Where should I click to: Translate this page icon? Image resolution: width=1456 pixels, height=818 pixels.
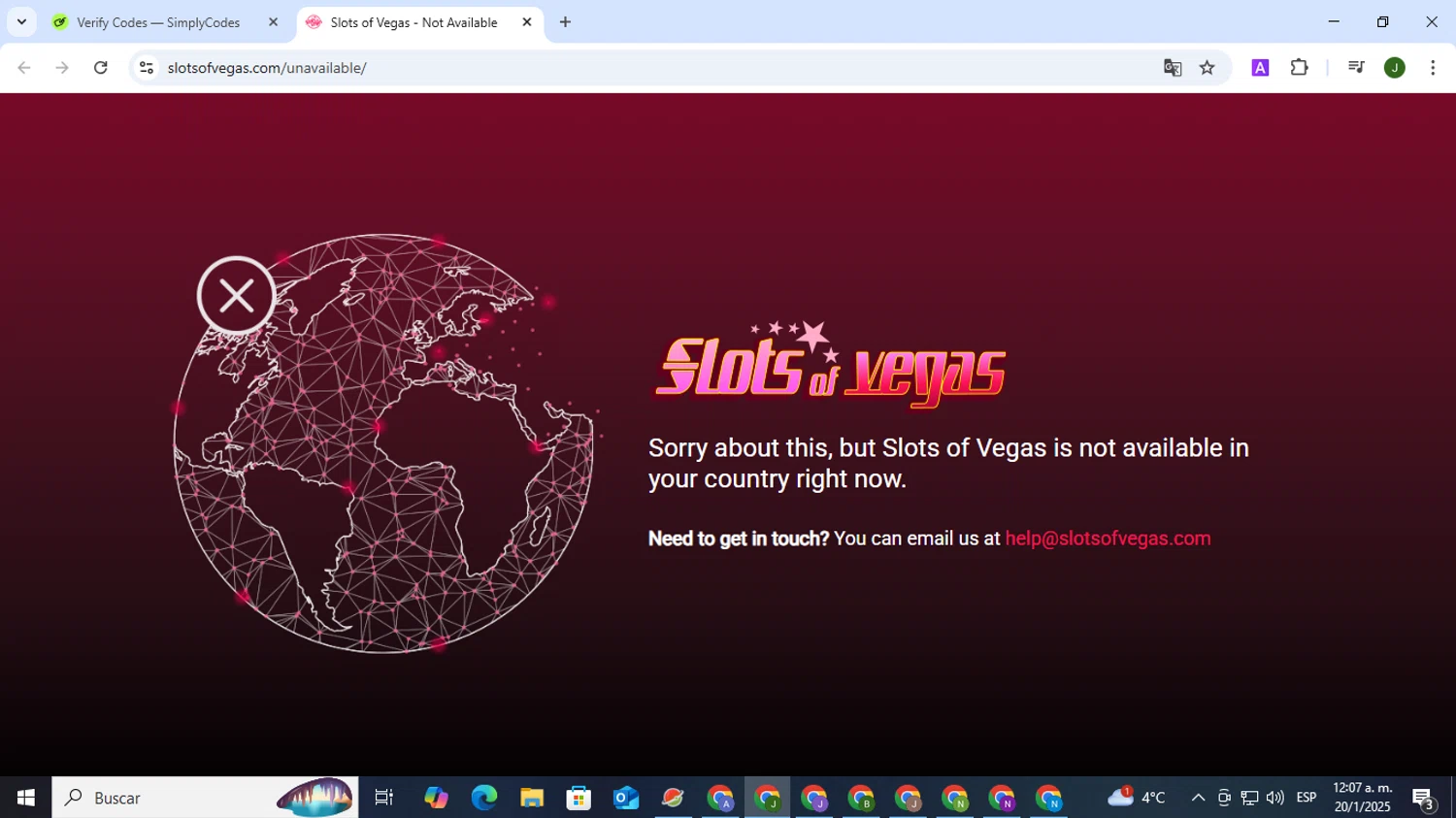(1173, 68)
